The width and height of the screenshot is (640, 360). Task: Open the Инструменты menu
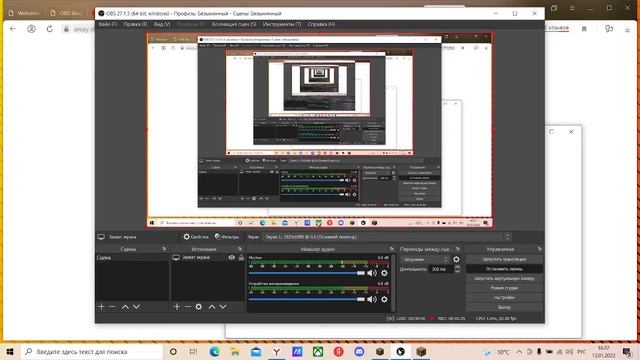coord(282,24)
